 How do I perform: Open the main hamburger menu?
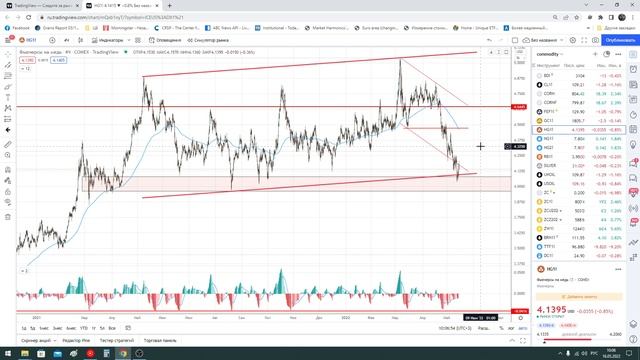click(x=8, y=40)
